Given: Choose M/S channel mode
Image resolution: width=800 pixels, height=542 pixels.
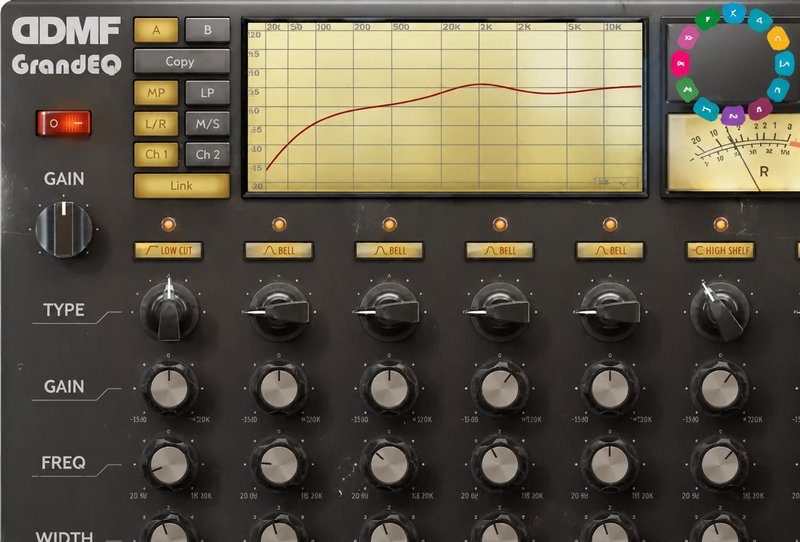Looking at the screenshot, I should click(207, 124).
